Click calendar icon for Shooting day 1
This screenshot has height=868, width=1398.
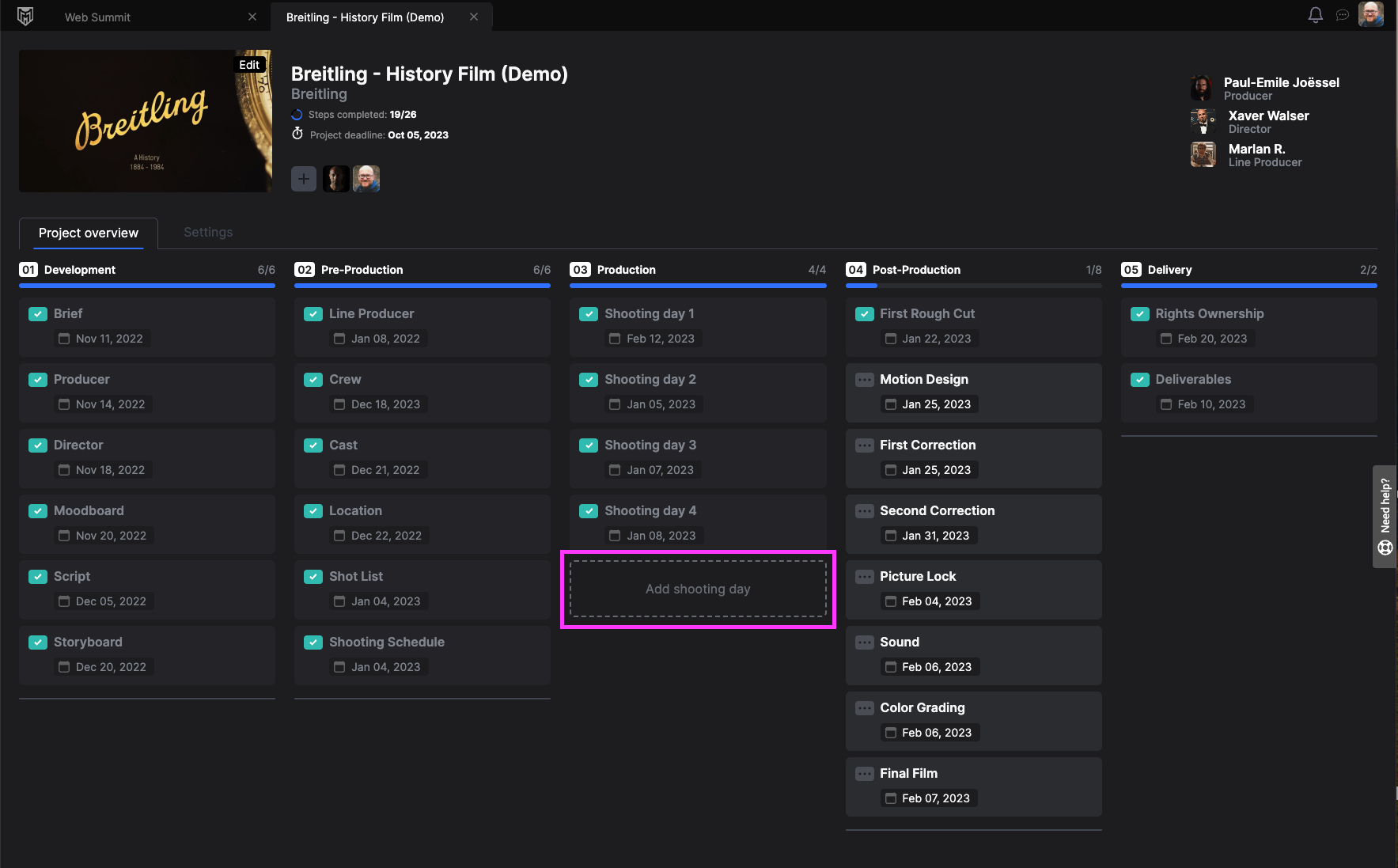[x=615, y=339]
